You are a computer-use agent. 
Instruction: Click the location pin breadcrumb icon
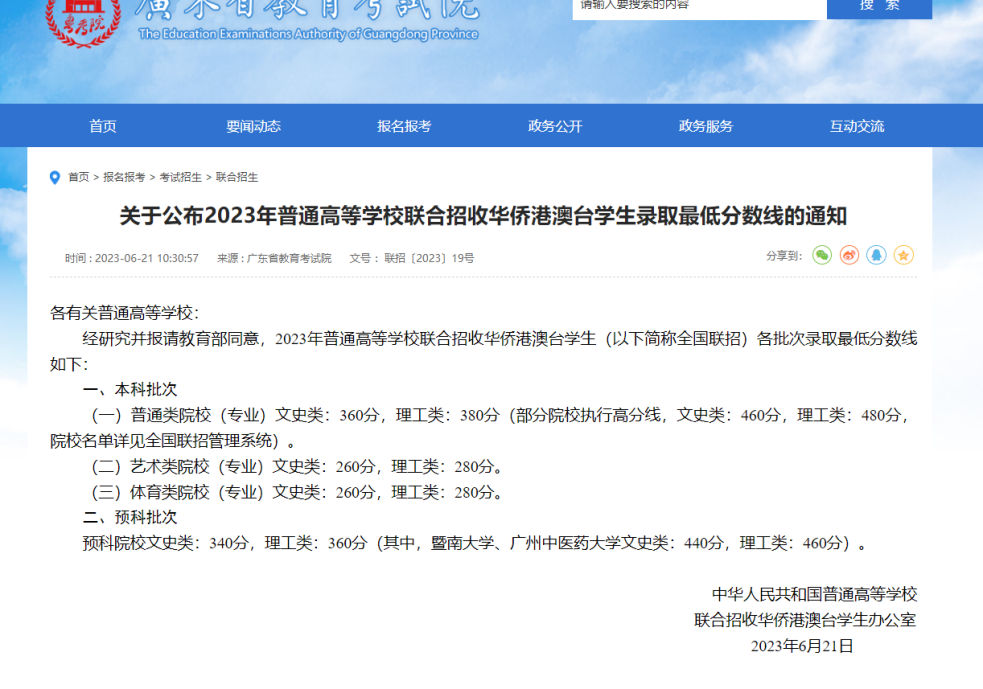pos(55,178)
